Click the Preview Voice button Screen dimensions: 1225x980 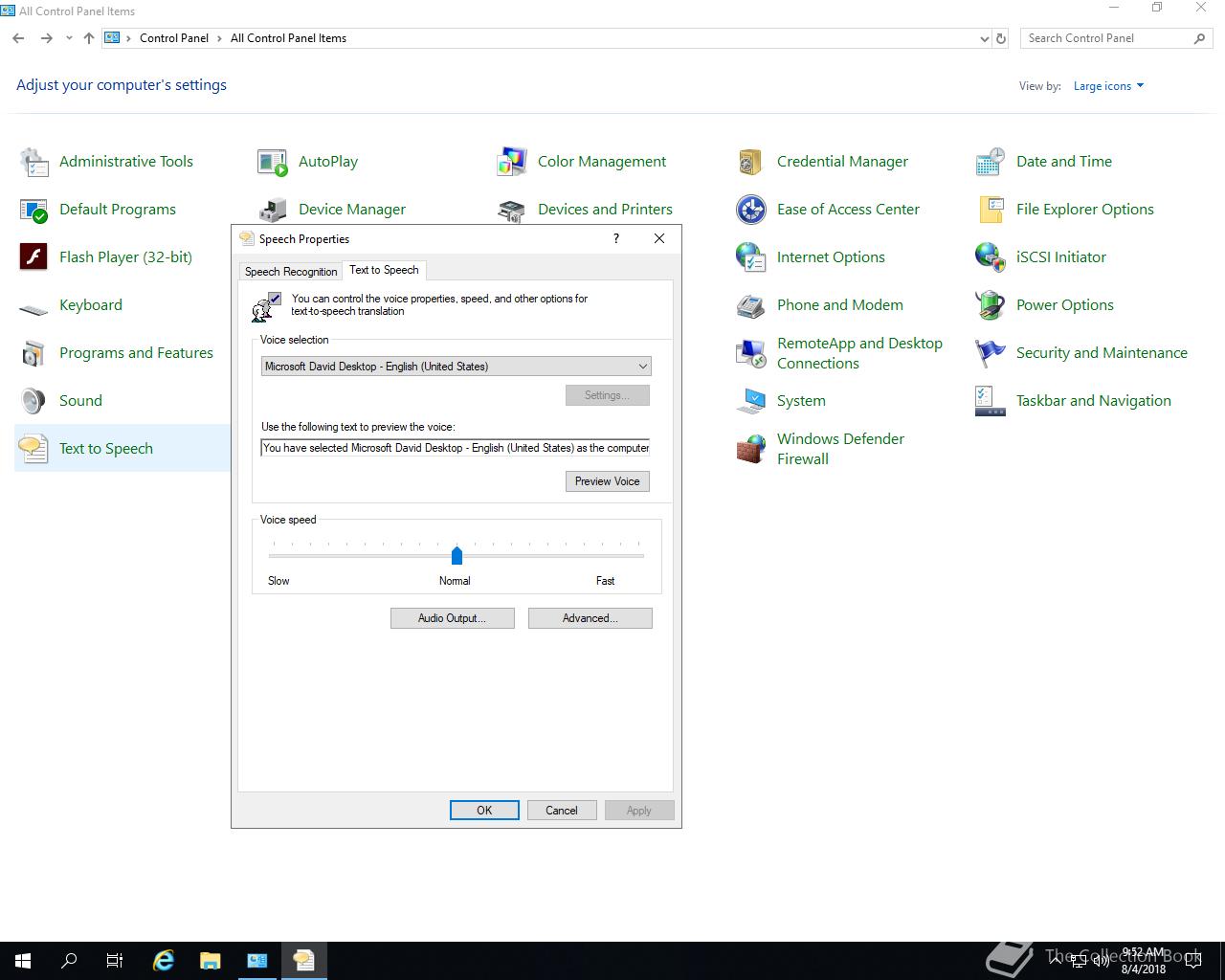[608, 481]
